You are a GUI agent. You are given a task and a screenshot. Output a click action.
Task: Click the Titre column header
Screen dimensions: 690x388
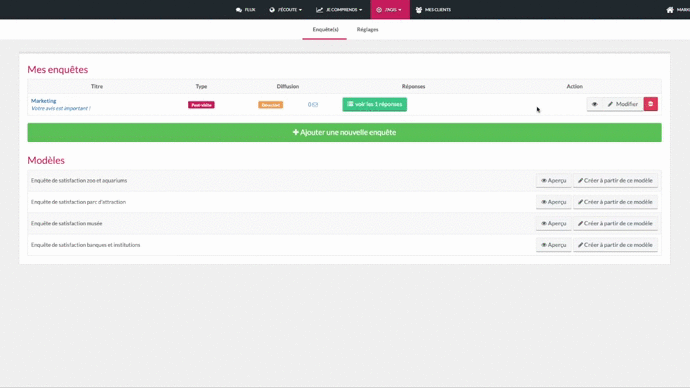point(97,87)
